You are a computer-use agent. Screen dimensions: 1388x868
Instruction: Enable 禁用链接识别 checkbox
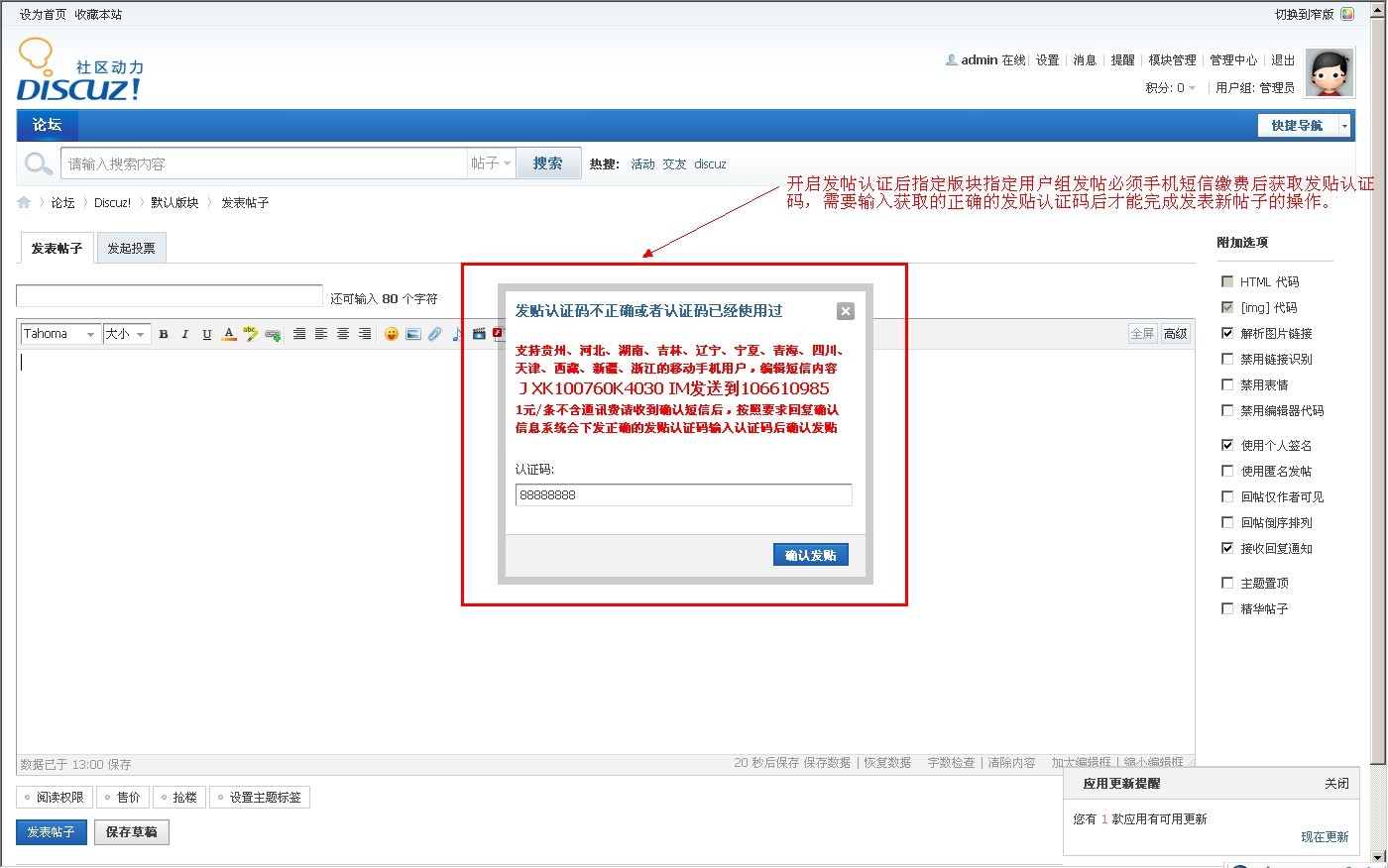point(1227,359)
